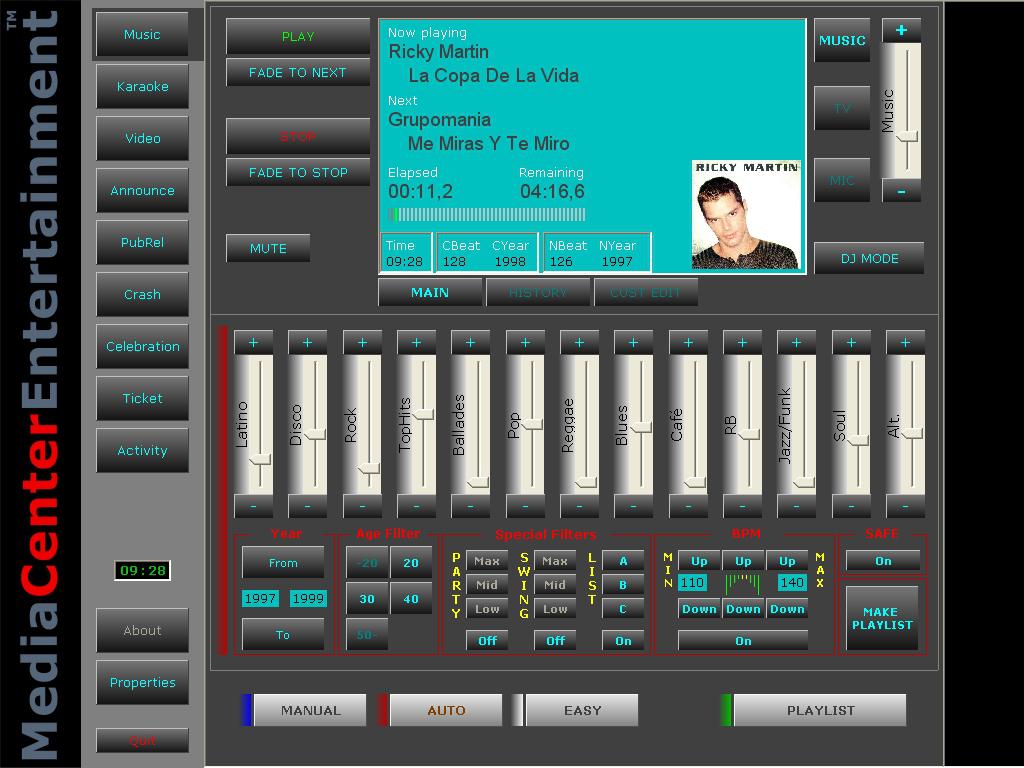Raise the Latino genre level with plus
Image resolution: width=1024 pixels, height=768 pixels.
(x=253, y=343)
